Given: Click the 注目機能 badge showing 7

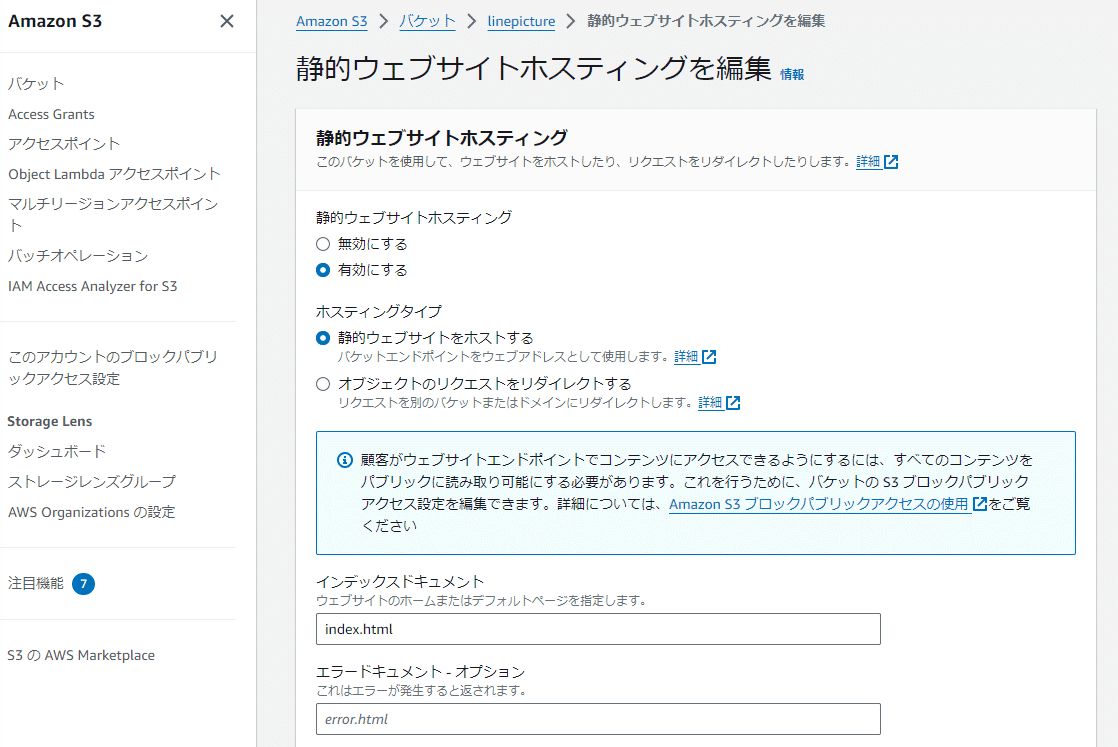Looking at the screenshot, I should pos(83,584).
